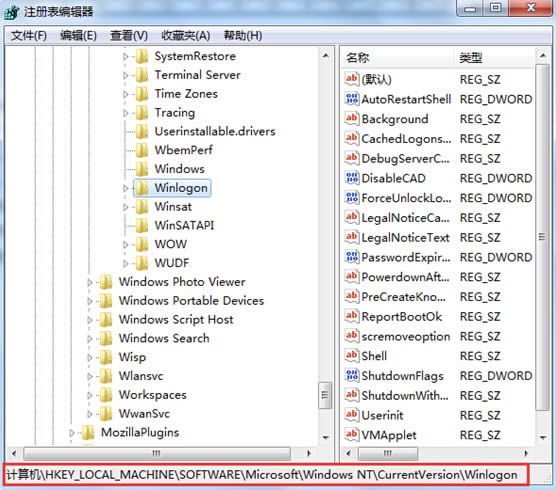Viewport: 556px width, 490px height.
Task: Click the scremoveoption string icon
Action: 352,336
